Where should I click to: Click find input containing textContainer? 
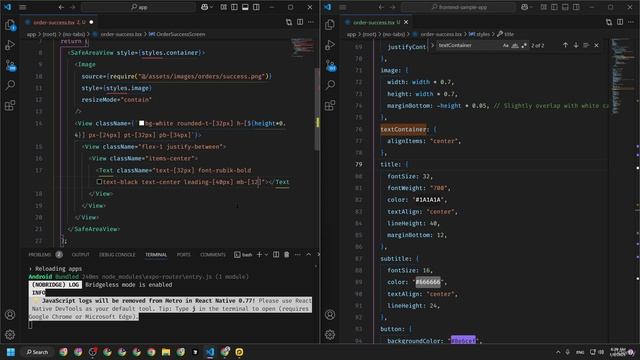click(468, 45)
